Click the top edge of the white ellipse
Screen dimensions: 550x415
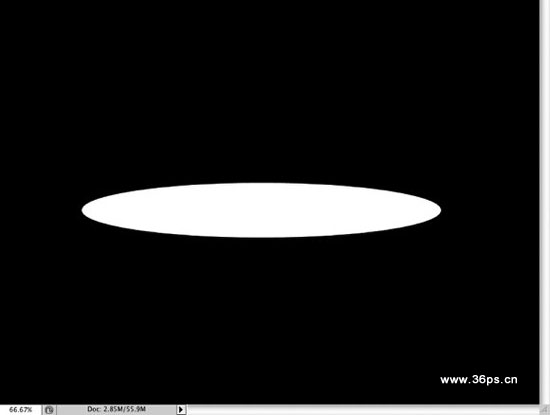[x=261, y=183]
